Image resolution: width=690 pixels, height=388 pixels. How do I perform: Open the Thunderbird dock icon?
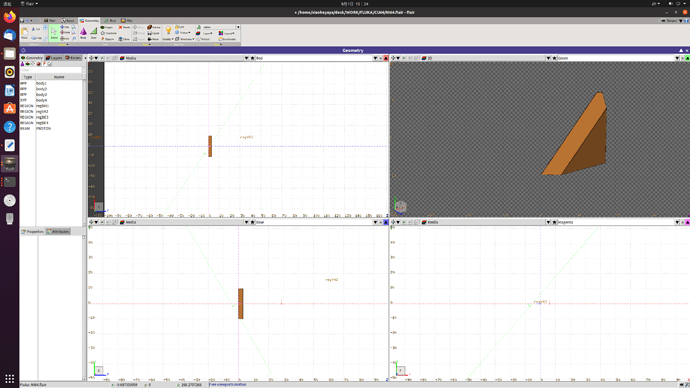pos(9,35)
